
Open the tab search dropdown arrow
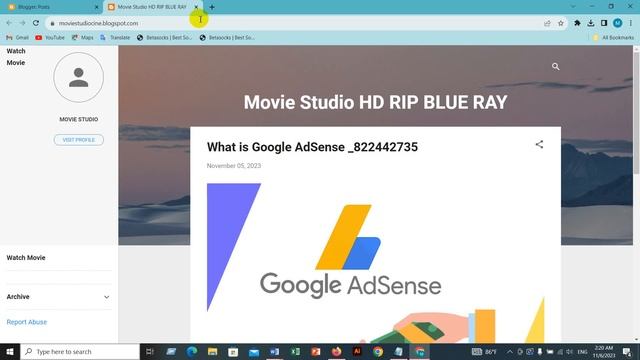573,7
